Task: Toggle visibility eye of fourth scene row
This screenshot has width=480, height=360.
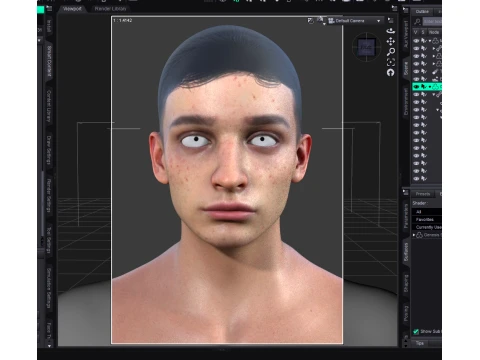Action: click(416, 64)
